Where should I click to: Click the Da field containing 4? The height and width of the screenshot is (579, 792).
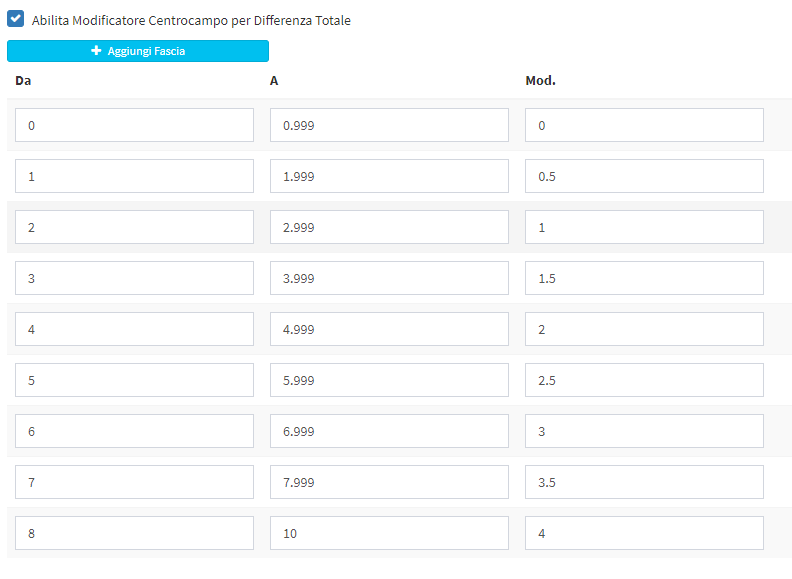135,329
